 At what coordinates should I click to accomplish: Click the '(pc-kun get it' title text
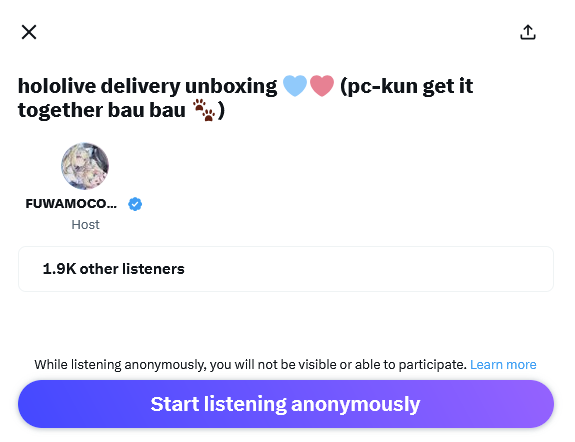pyautogui.click(x=407, y=87)
